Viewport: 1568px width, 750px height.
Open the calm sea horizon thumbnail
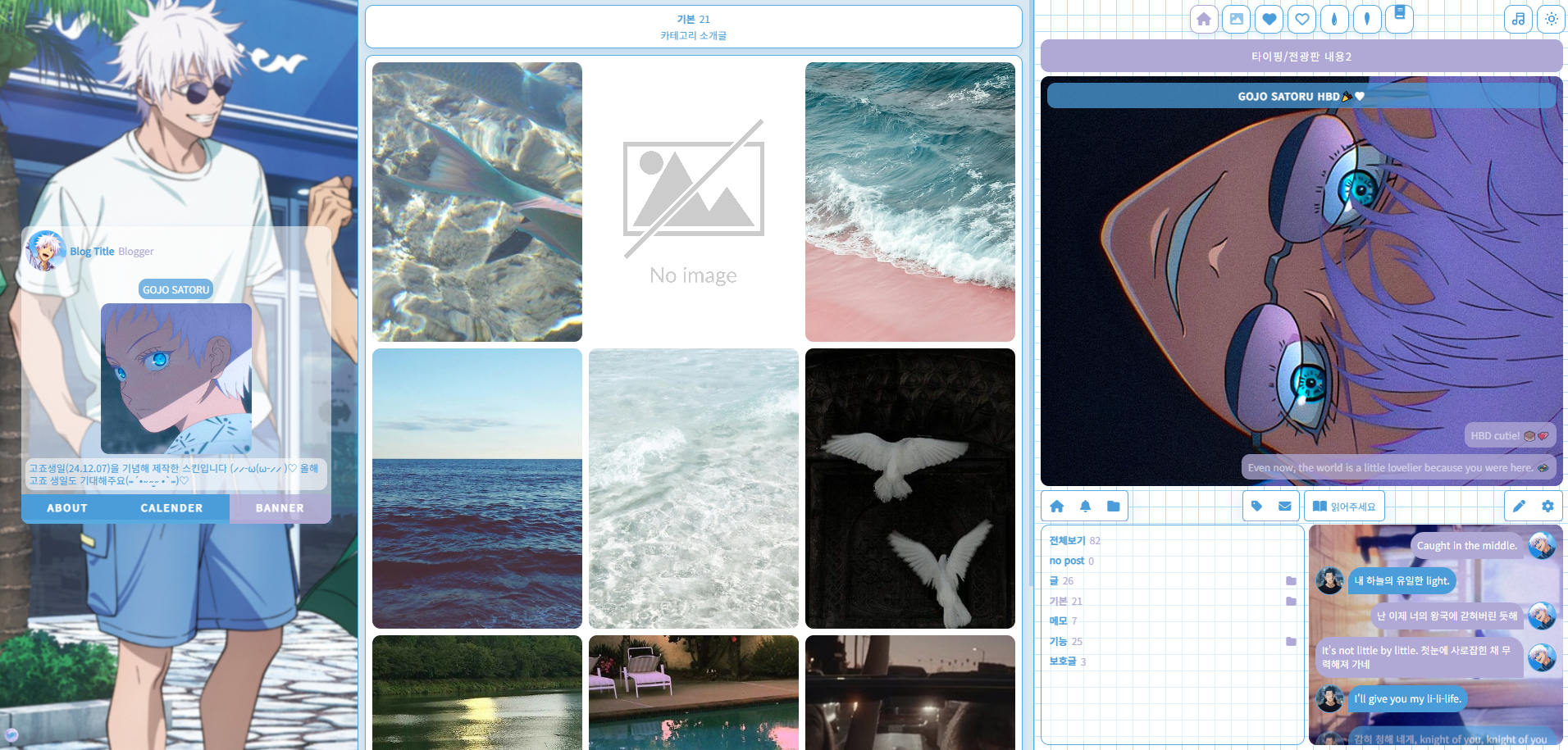[x=477, y=489]
